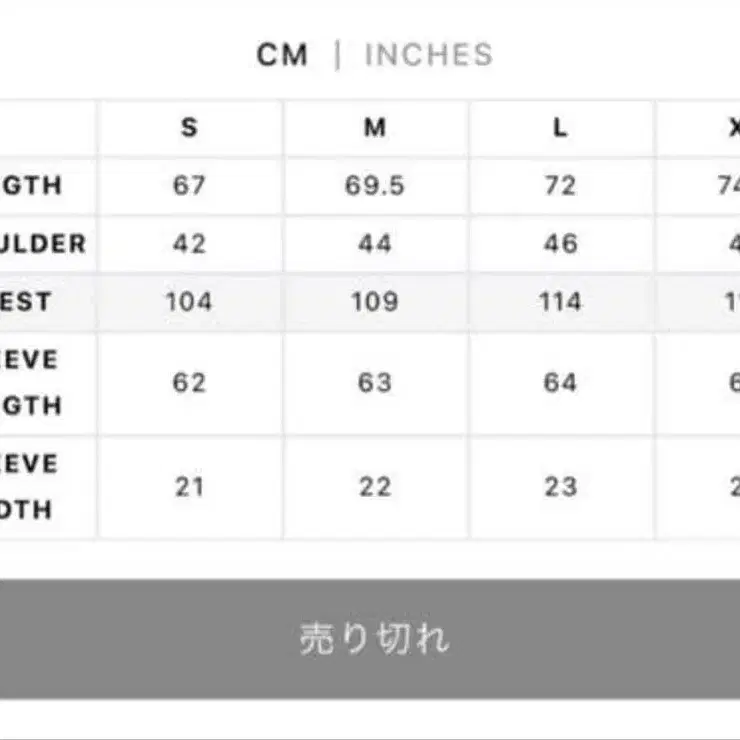Click the M length value 69.5
Viewport: 740px width, 740px height.
click(375, 186)
